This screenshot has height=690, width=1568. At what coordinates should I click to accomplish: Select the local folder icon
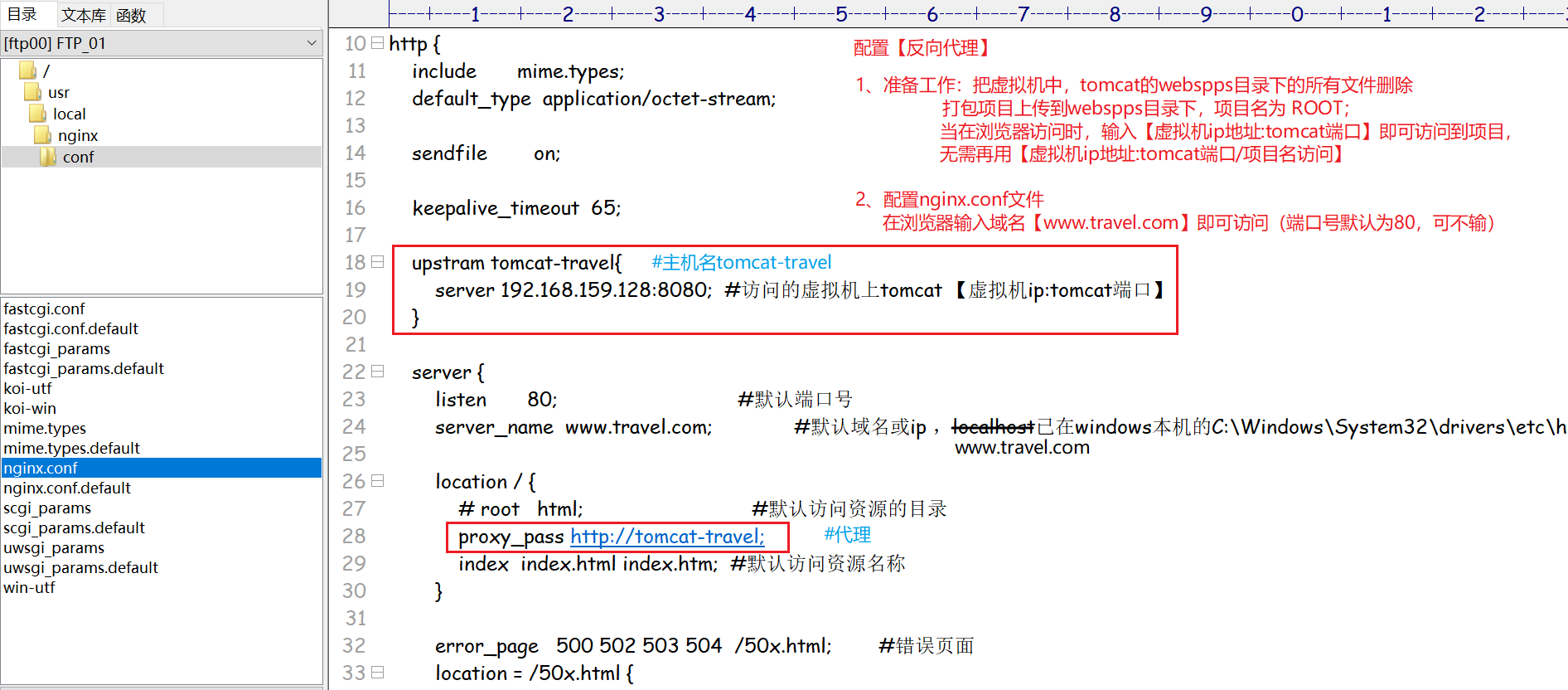pyautogui.click(x=36, y=114)
